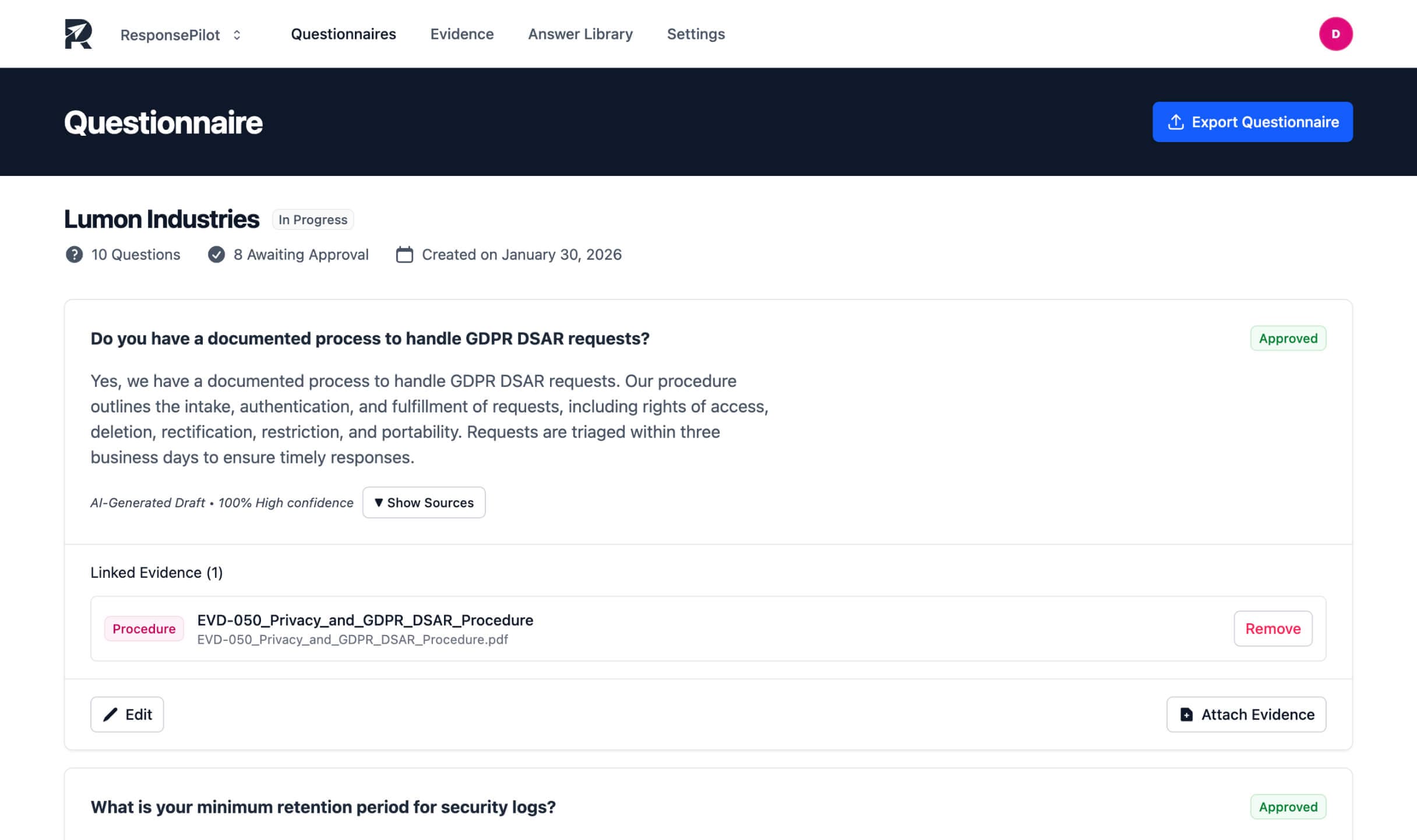Open the ResponsePilot workspace switcher chevron
This screenshot has width=1417, height=840.
[x=237, y=35]
